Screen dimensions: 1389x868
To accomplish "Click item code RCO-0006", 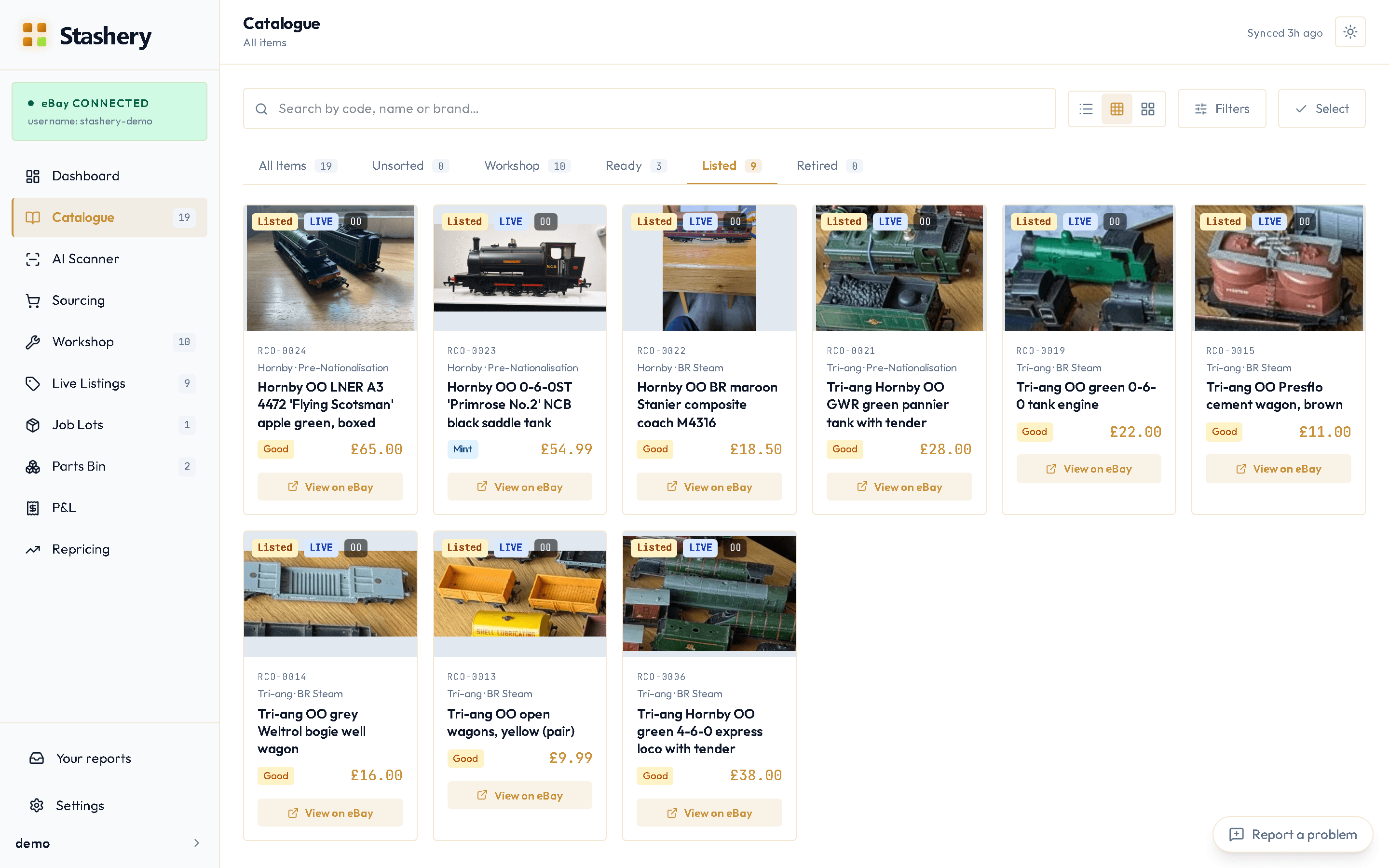I will pos(661,677).
